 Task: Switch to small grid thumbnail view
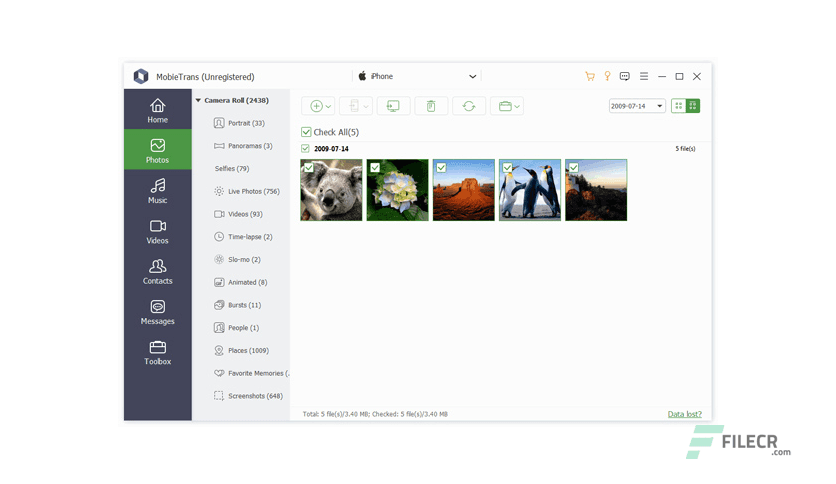(678, 106)
